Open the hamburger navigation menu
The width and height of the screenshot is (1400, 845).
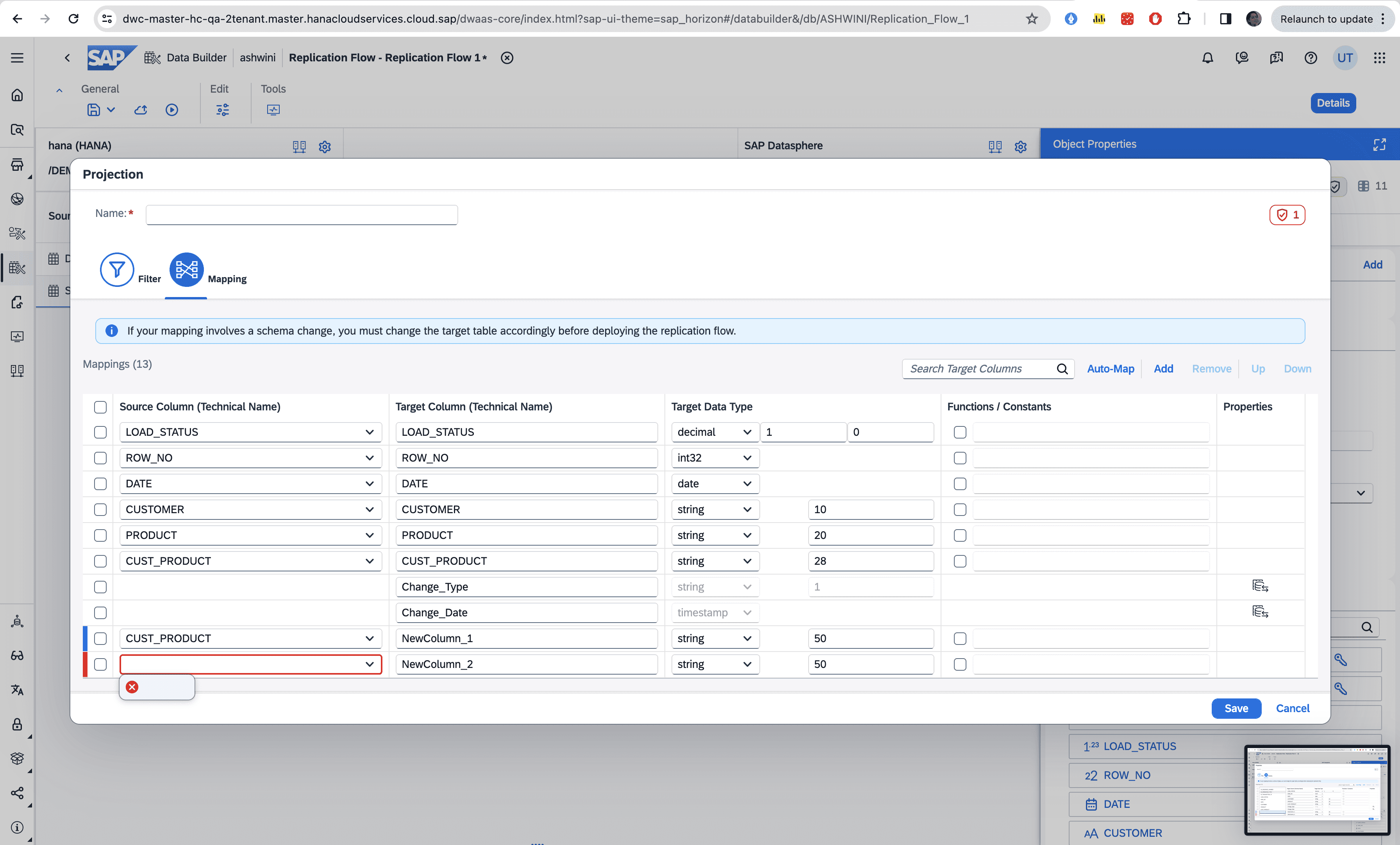coord(17,57)
